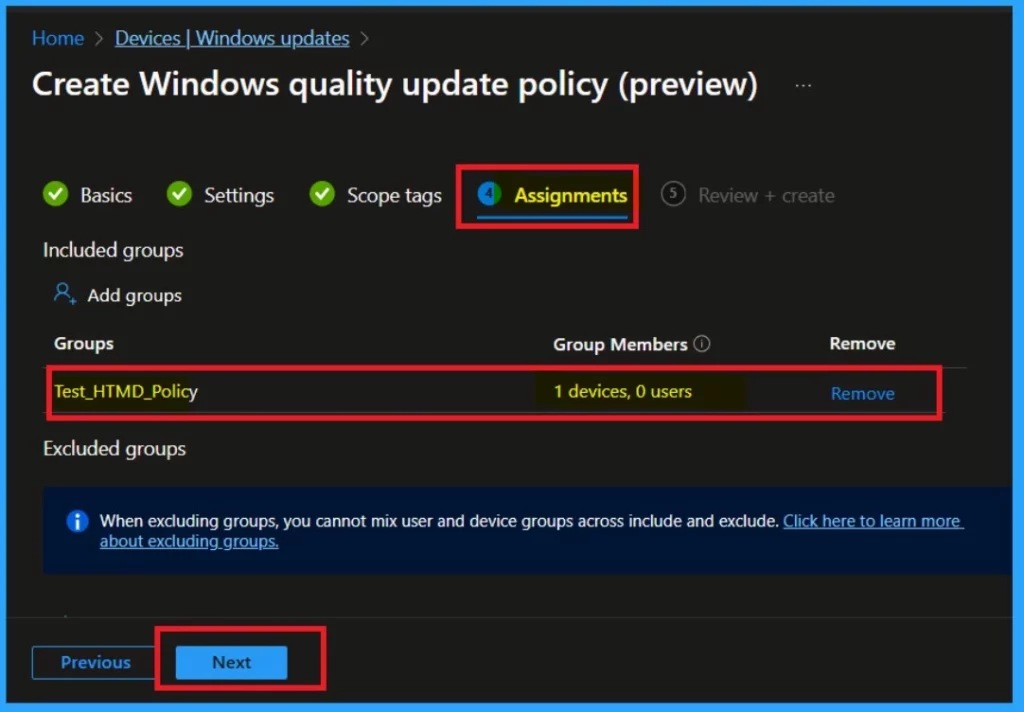Click the Group Members info icon
The image size is (1024, 712).
701,344
